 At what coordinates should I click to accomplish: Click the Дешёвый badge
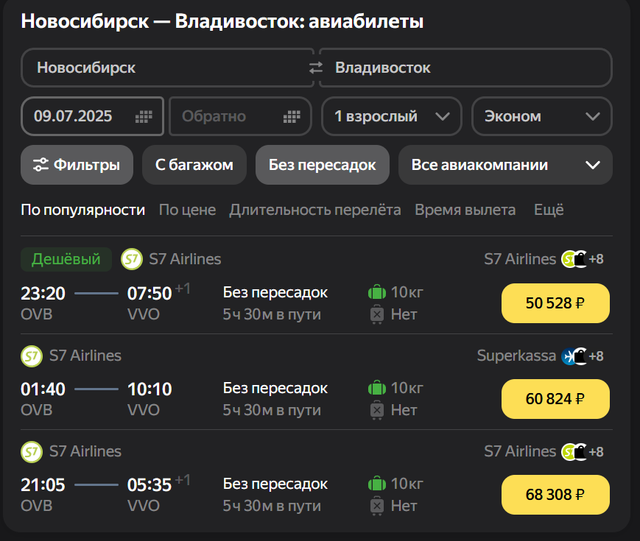[66, 259]
